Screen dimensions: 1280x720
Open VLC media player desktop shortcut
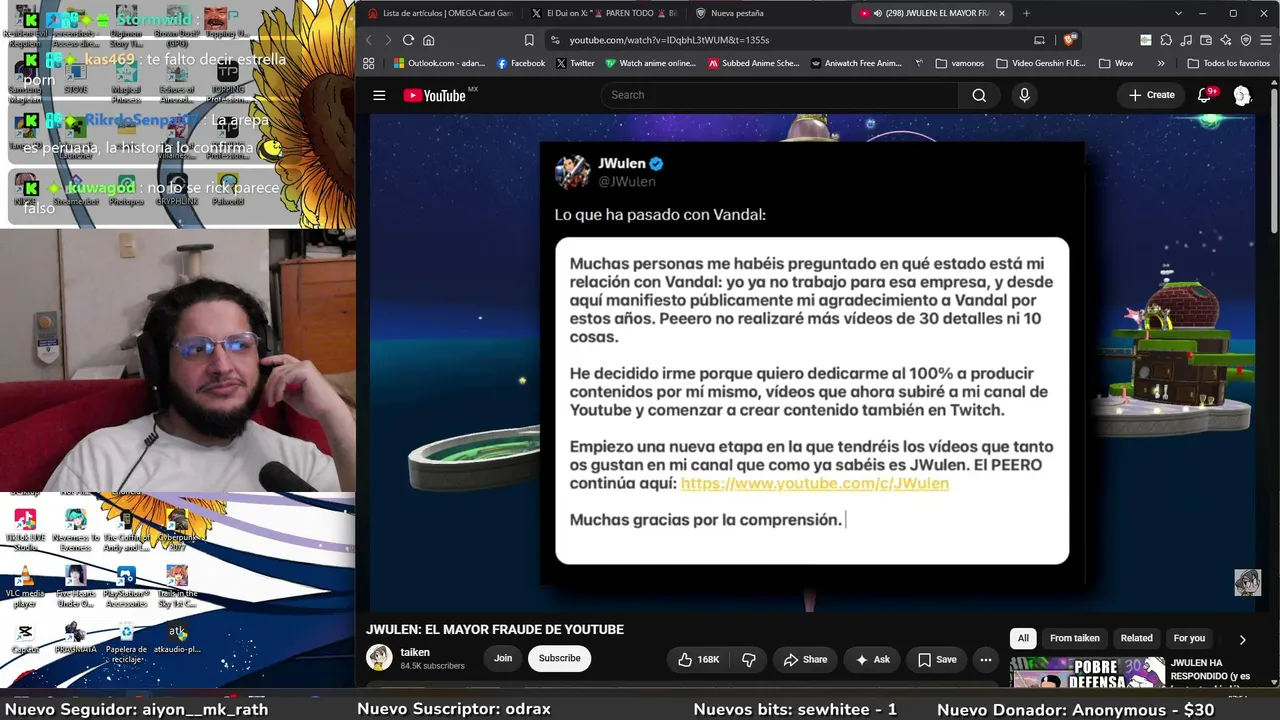click(25, 586)
